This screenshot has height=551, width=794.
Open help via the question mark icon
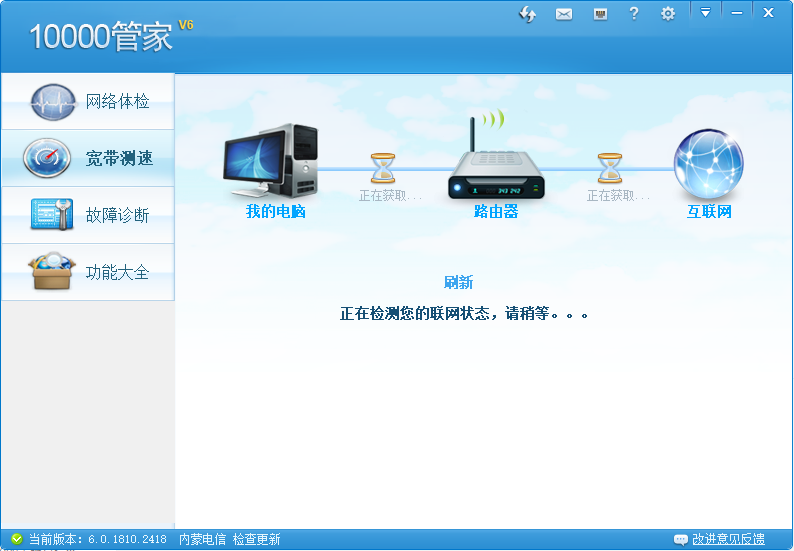[633, 13]
